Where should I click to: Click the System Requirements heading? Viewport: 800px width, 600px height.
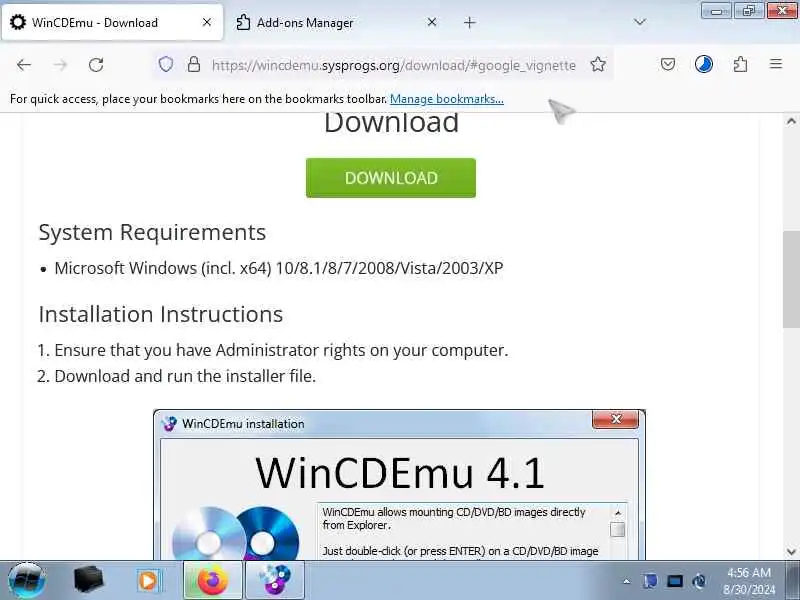point(152,233)
